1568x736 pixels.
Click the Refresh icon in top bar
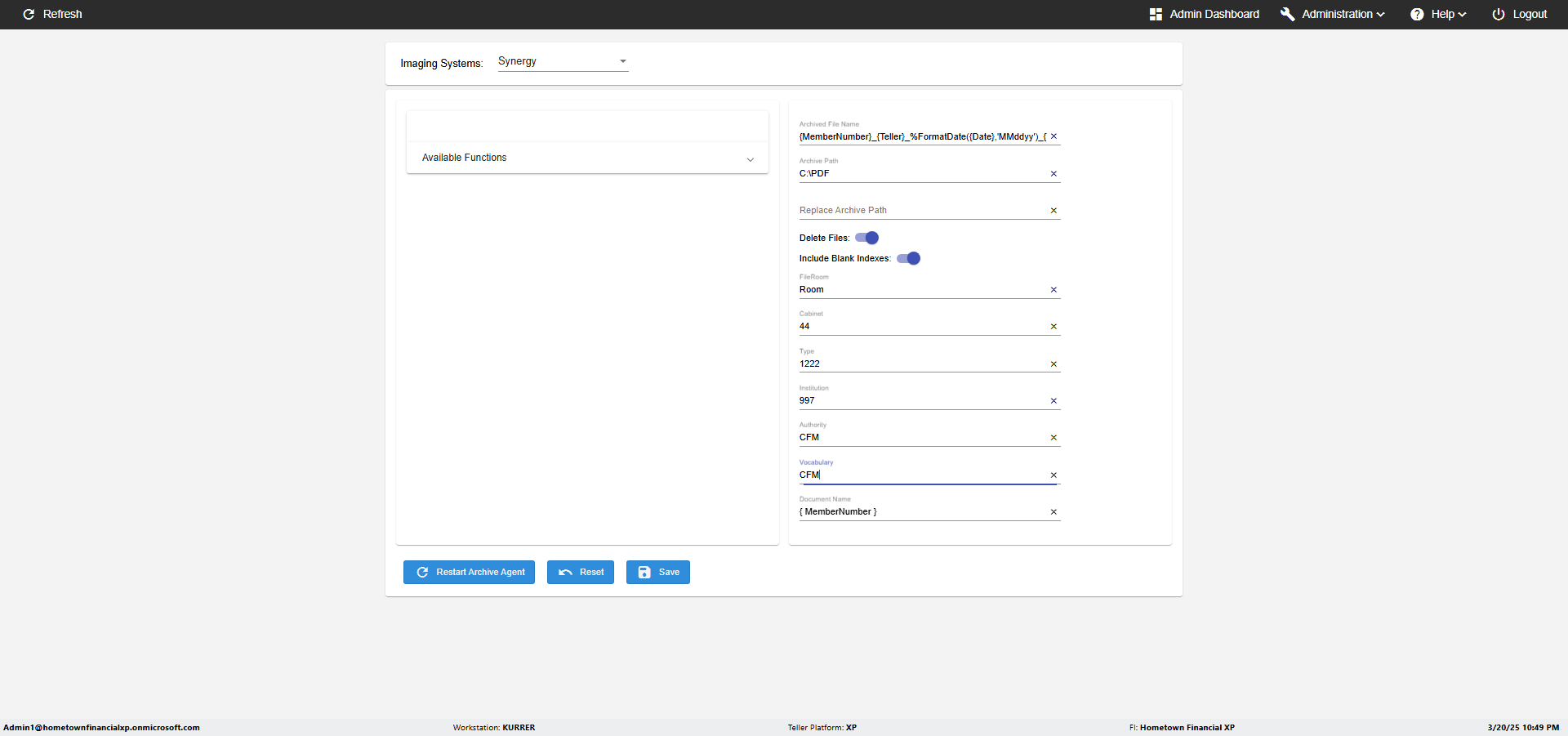(x=29, y=15)
